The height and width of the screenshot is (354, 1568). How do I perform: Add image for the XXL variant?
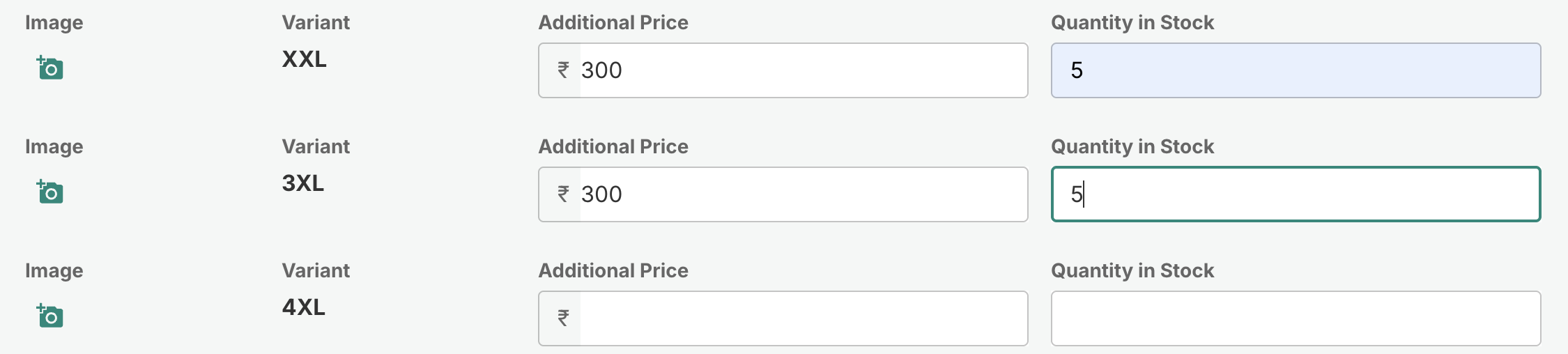[50, 68]
